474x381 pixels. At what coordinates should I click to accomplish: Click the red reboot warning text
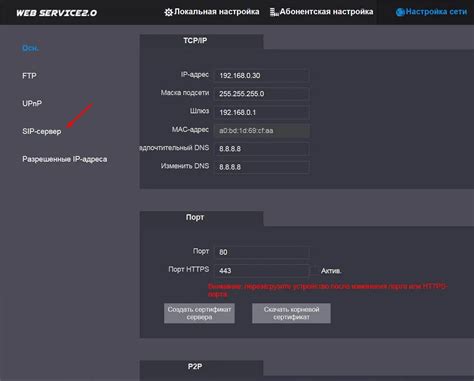[x=328, y=290]
